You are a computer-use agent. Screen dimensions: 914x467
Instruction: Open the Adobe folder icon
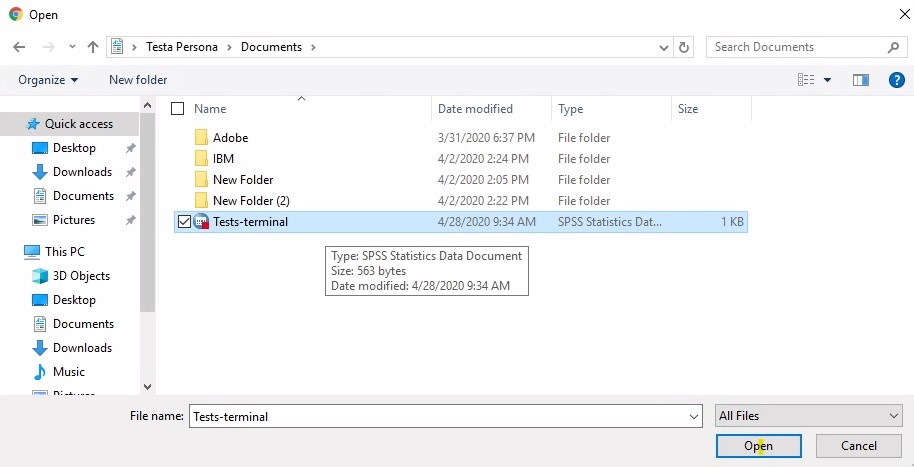[201, 138]
